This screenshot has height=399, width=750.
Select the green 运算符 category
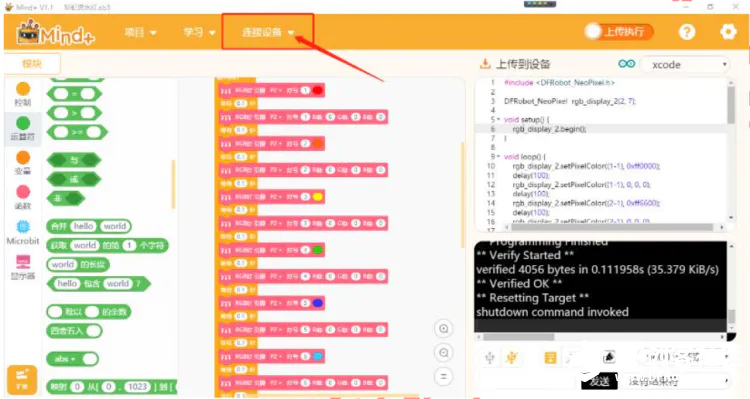pyautogui.click(x=22, y=129)
